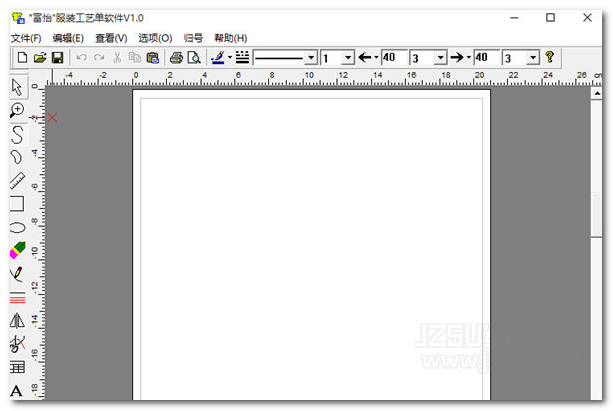Select the freehand pen tool
Image resolution: width=613 pixels, height=411 pixels.
pos(17,274)
